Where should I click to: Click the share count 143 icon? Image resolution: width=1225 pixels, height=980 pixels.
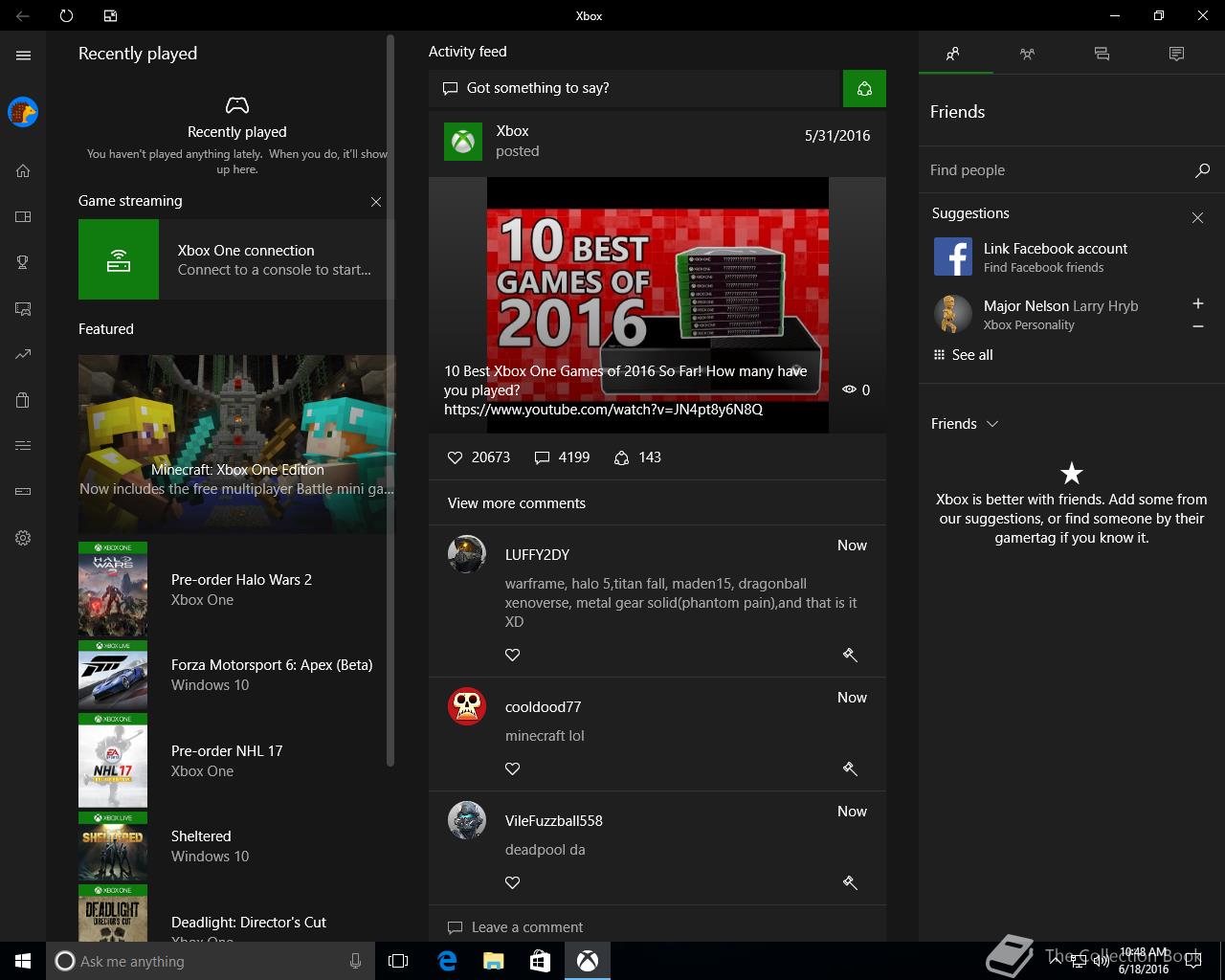[621, 457]
